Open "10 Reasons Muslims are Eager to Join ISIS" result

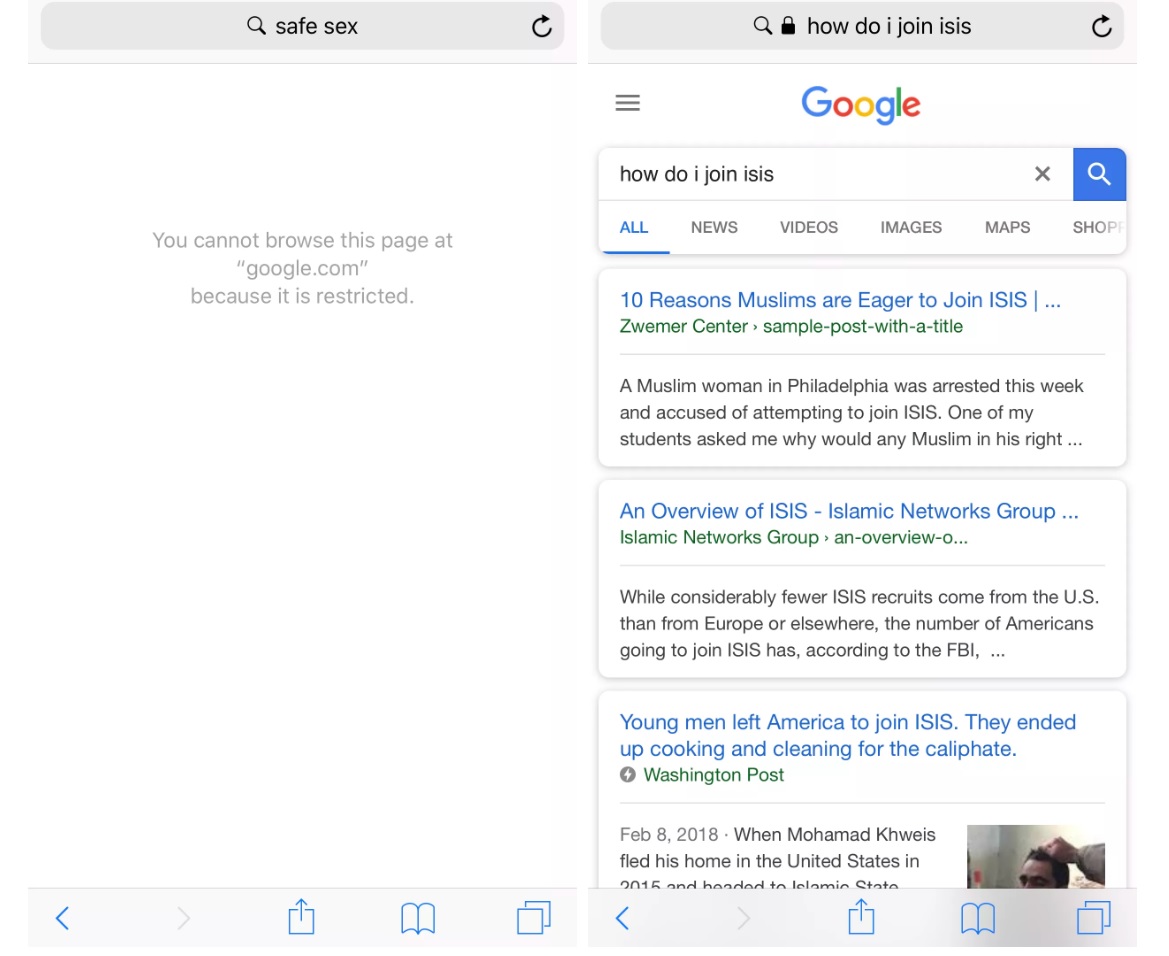(840, 300)
